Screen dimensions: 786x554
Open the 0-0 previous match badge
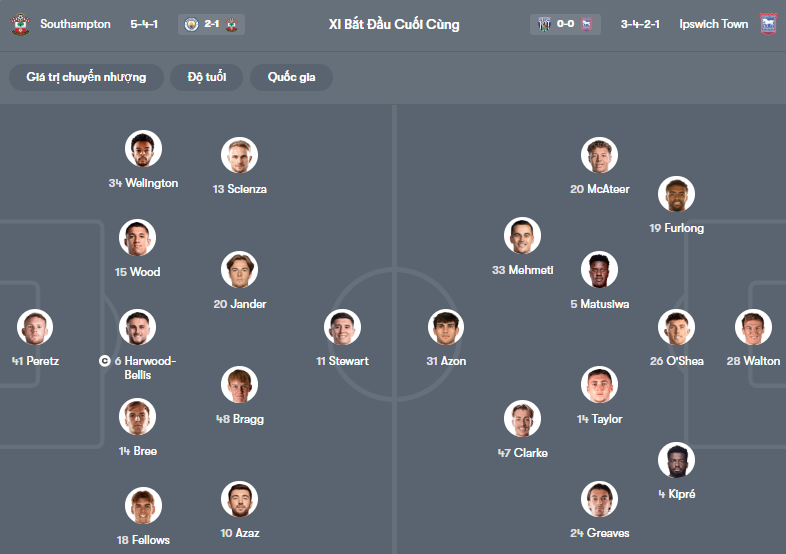[x=565, y=24]
